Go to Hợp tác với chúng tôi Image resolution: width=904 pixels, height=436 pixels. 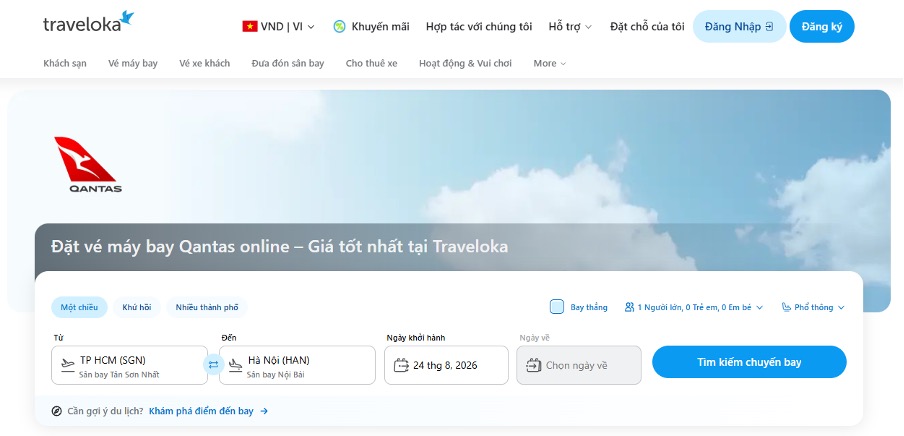479,27
